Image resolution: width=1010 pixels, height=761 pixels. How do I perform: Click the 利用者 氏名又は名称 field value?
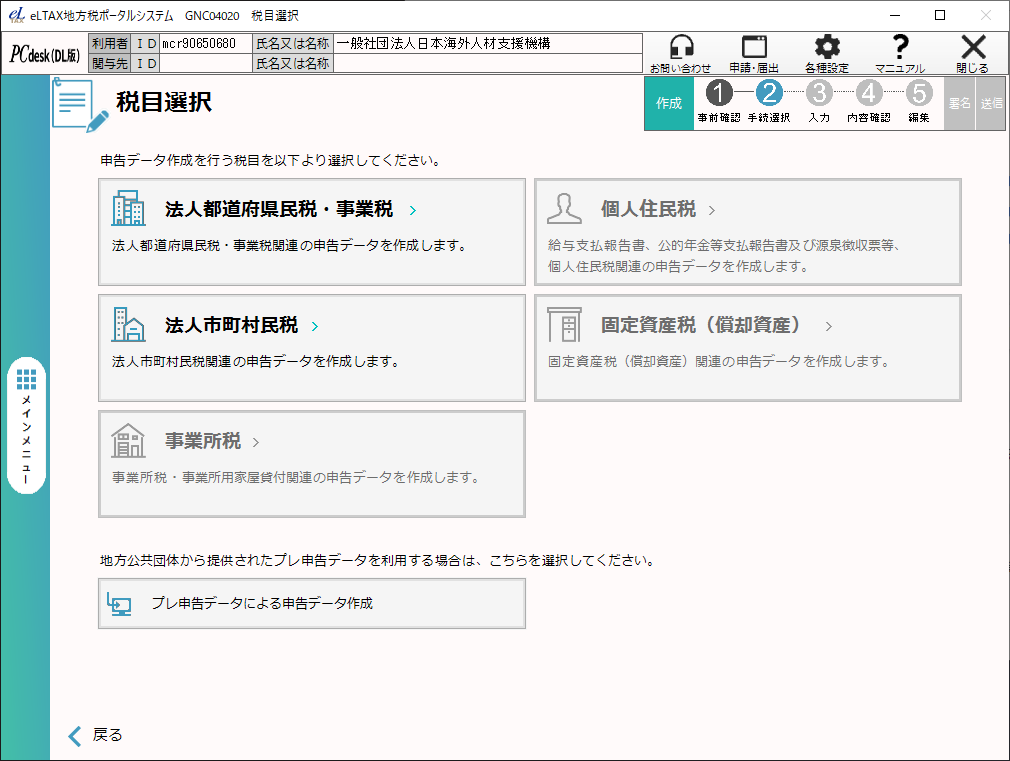(x=488, y=43)
